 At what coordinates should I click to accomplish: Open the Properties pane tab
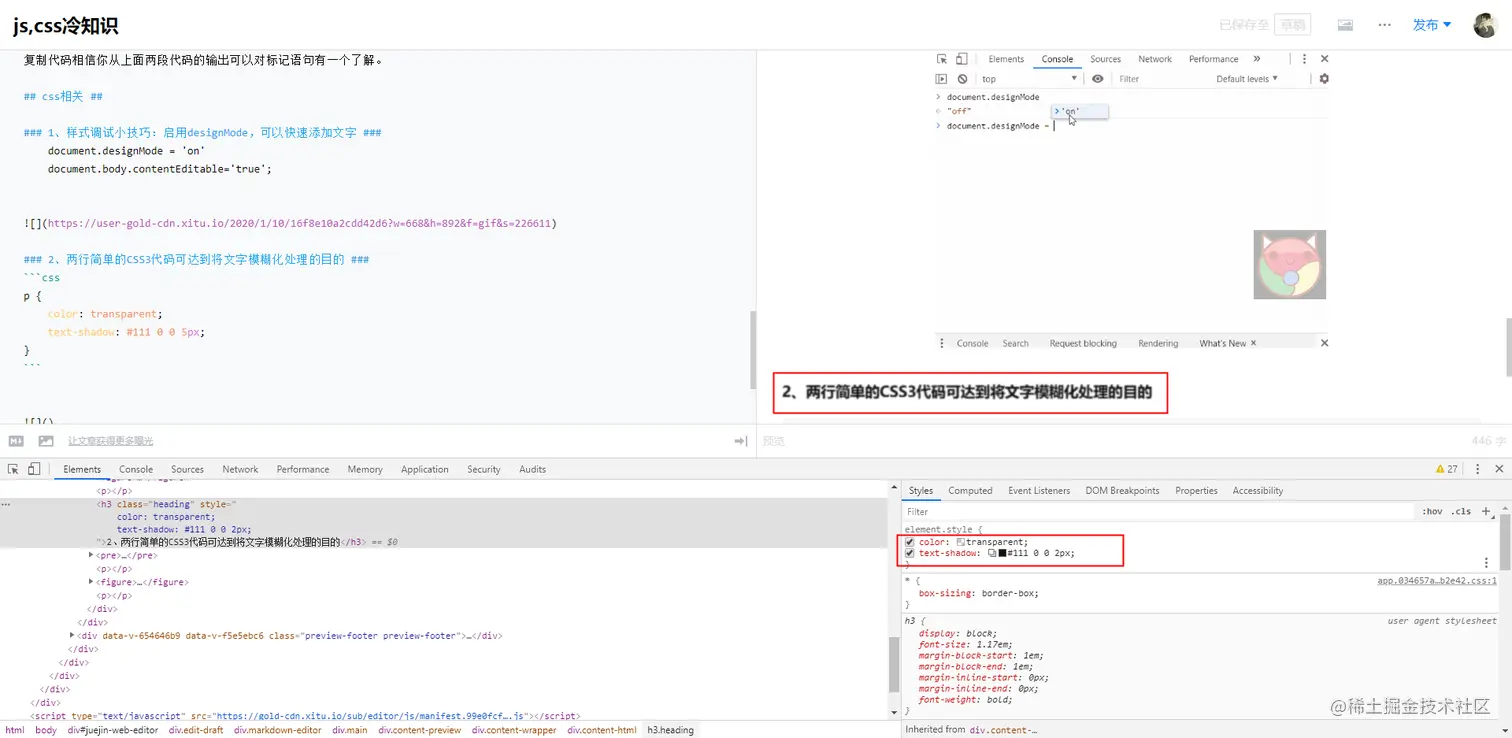pyautogui.click(x=1196, y=491)
